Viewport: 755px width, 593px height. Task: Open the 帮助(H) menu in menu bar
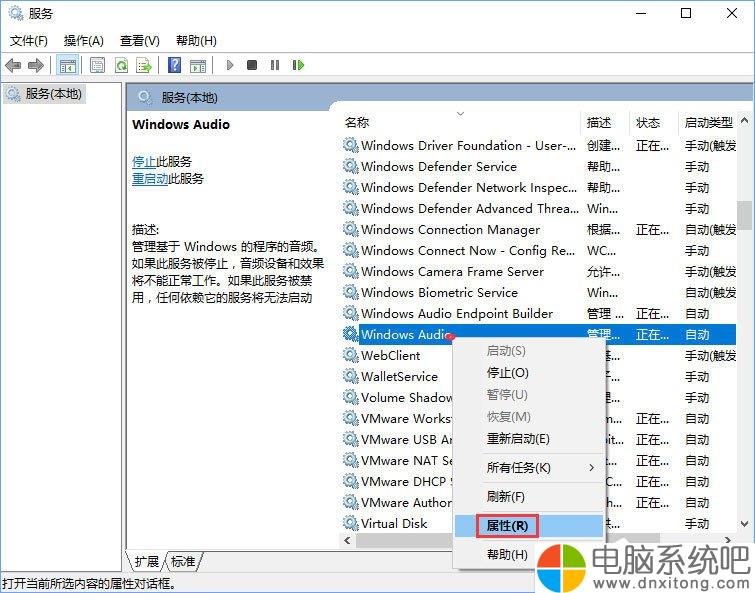click(x=196, y=40)
